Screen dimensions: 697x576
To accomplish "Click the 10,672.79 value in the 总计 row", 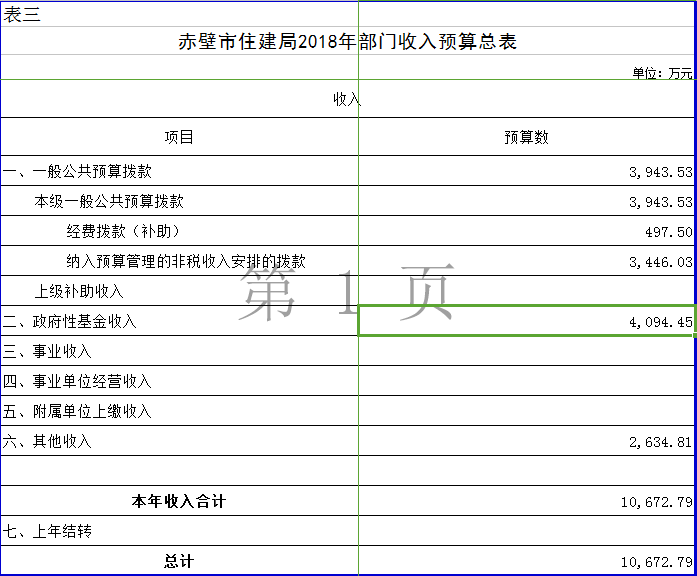I will tap(657, 562).
